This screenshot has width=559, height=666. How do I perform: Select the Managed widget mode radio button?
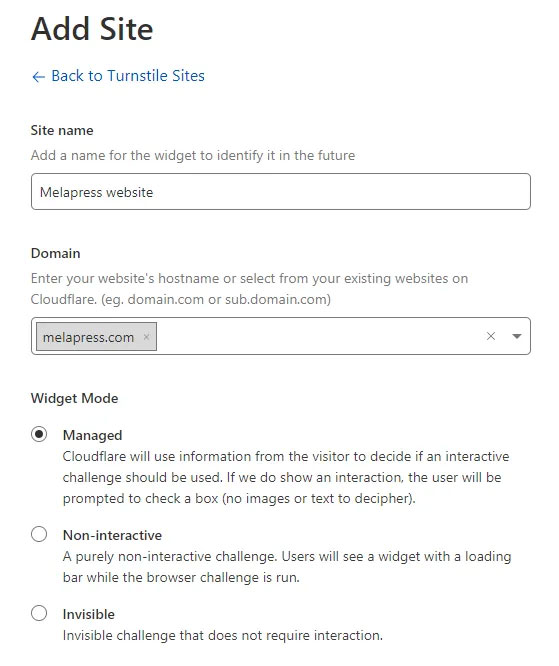point(39,434)
